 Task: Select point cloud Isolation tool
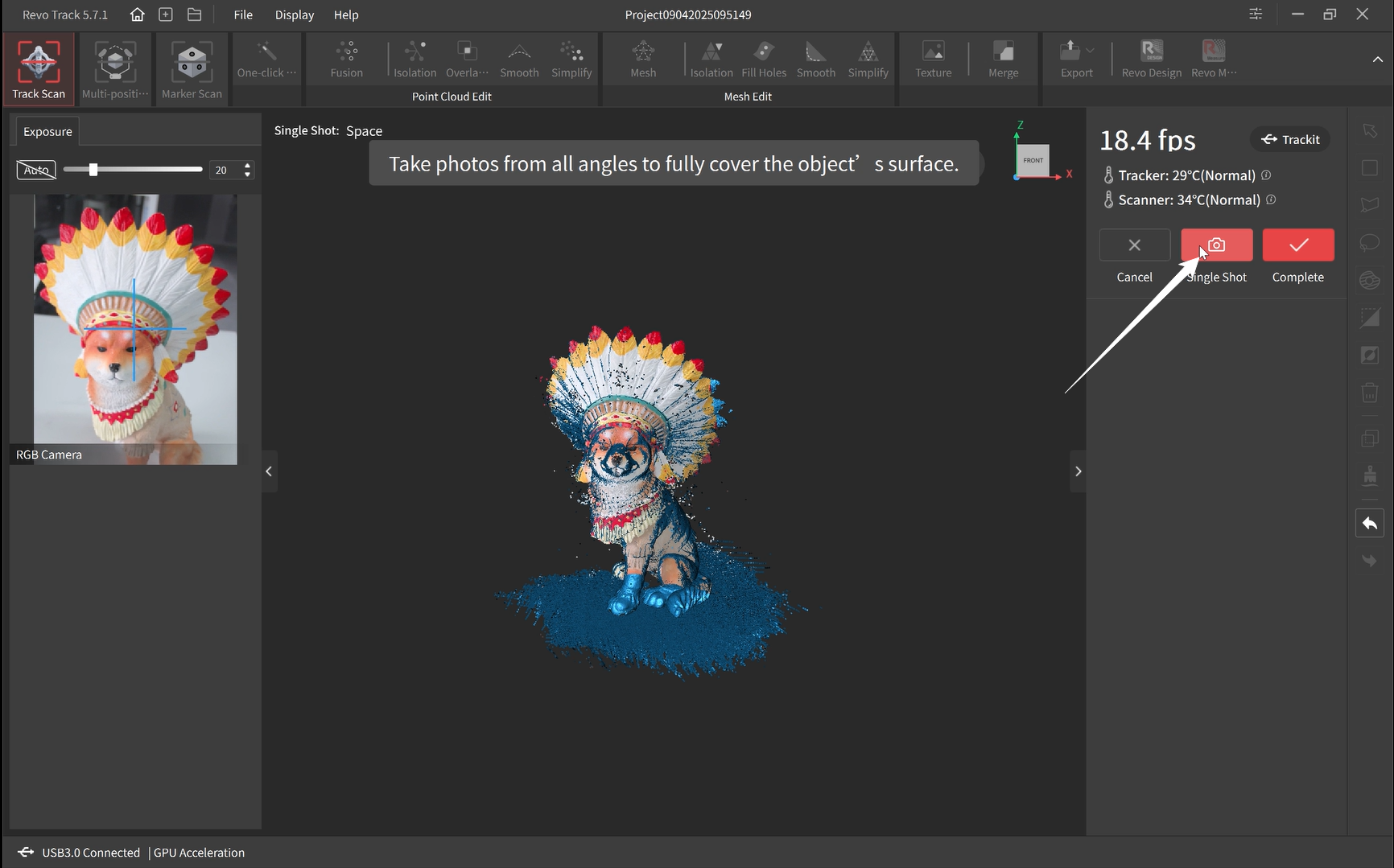coord(415,60)
